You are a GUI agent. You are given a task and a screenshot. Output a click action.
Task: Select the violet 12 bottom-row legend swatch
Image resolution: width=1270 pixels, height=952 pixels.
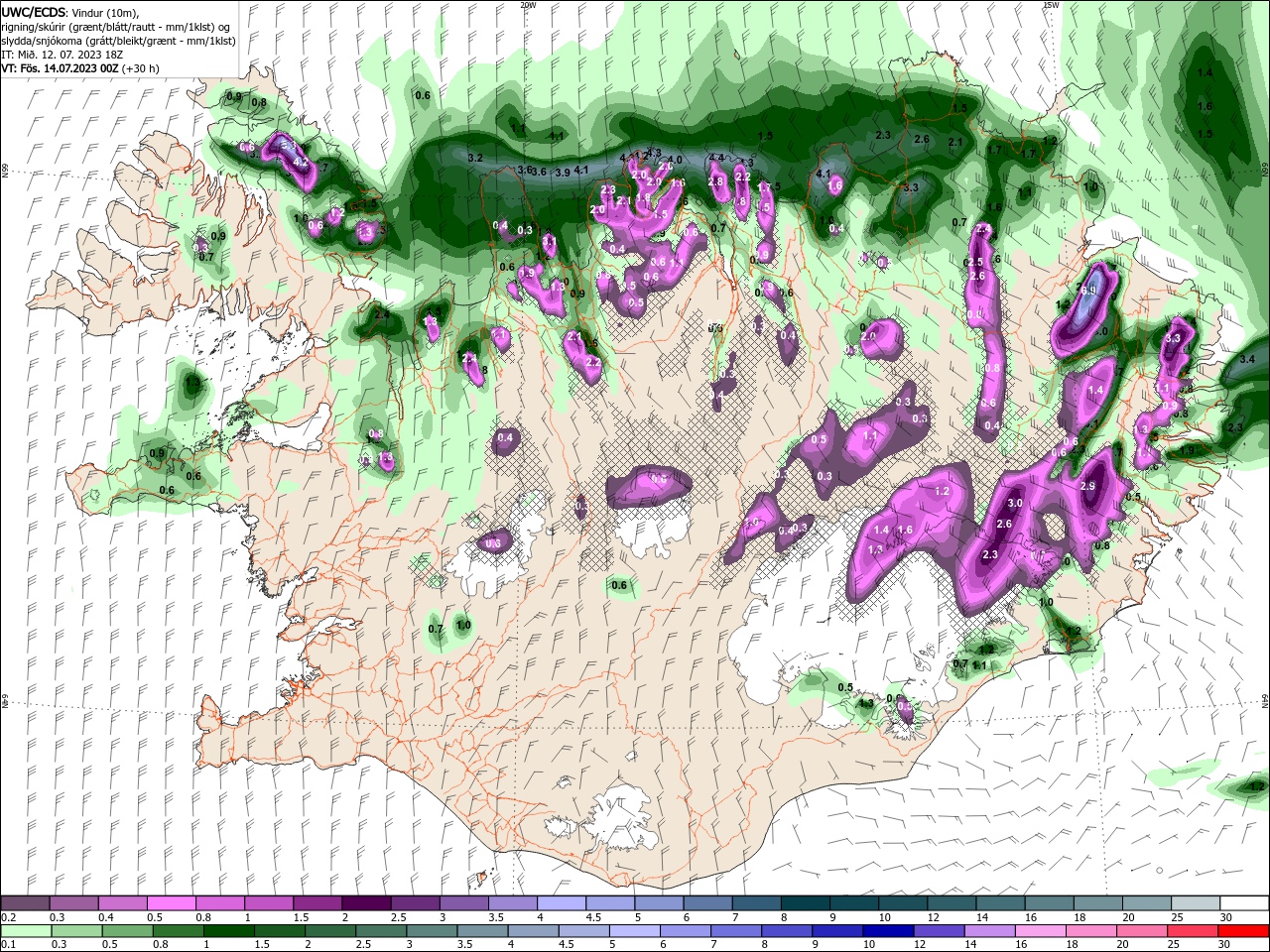[939, 930]
